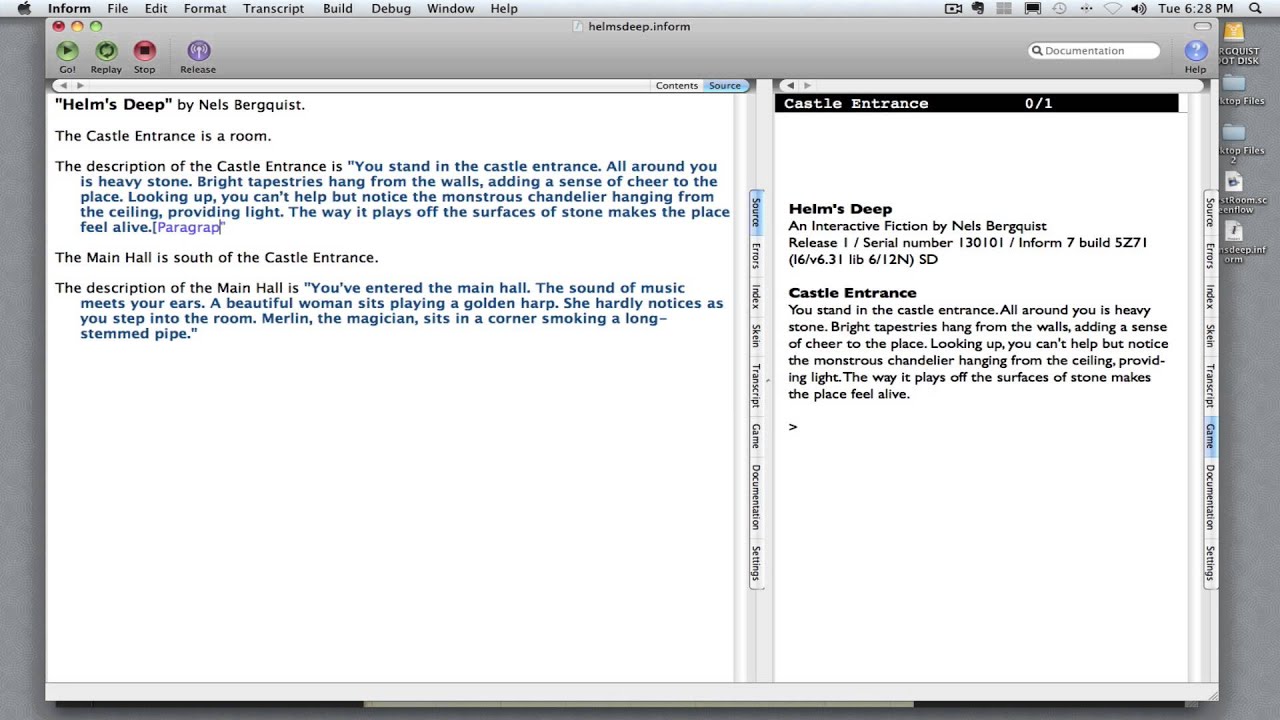Select right pane Documentation side tab
The image size is (1280, 720).
pos(1210,497)
